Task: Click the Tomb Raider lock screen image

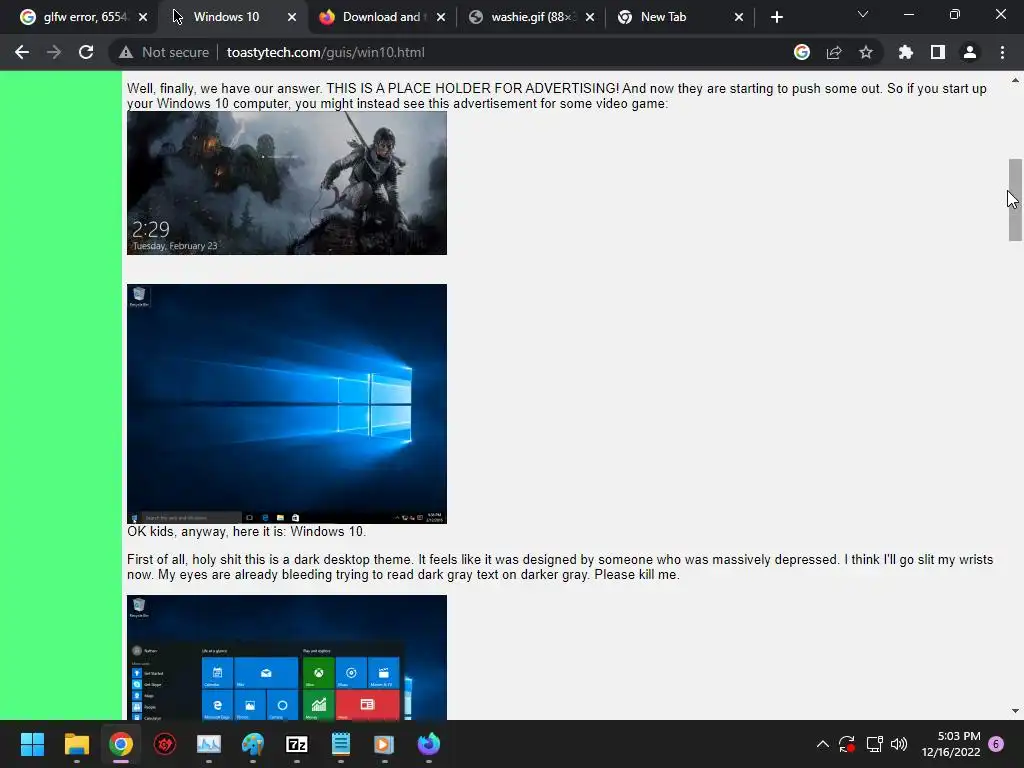Action: tap(287, 183)
